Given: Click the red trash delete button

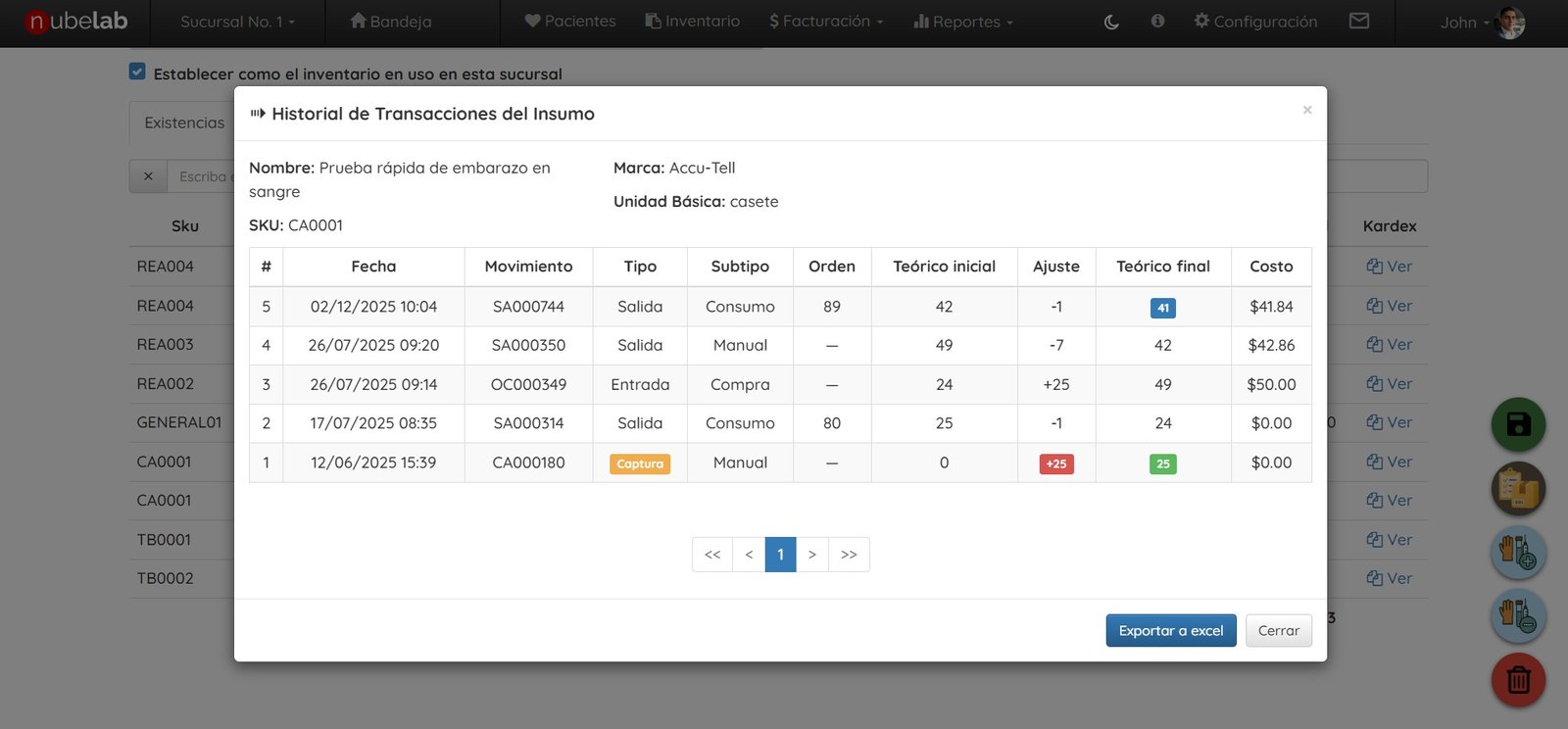Looking at the screenshot, I should pyautogui.click(x=1518, y=679).
